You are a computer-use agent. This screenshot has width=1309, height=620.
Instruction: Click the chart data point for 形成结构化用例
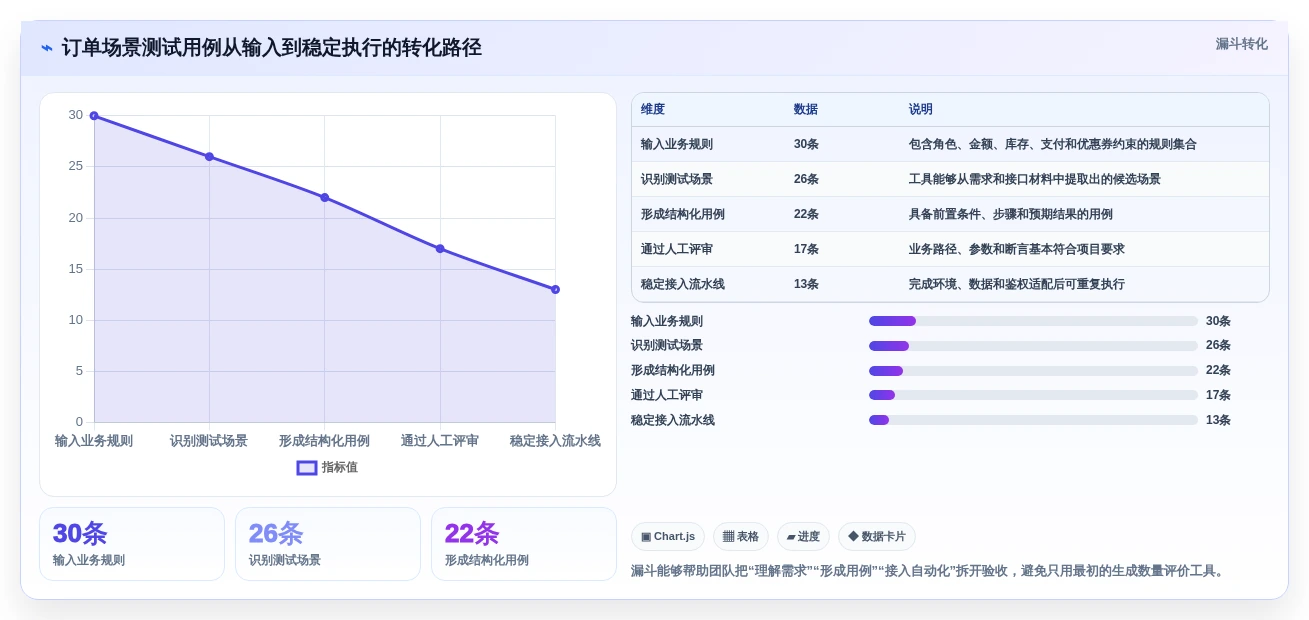coord(324,197)
